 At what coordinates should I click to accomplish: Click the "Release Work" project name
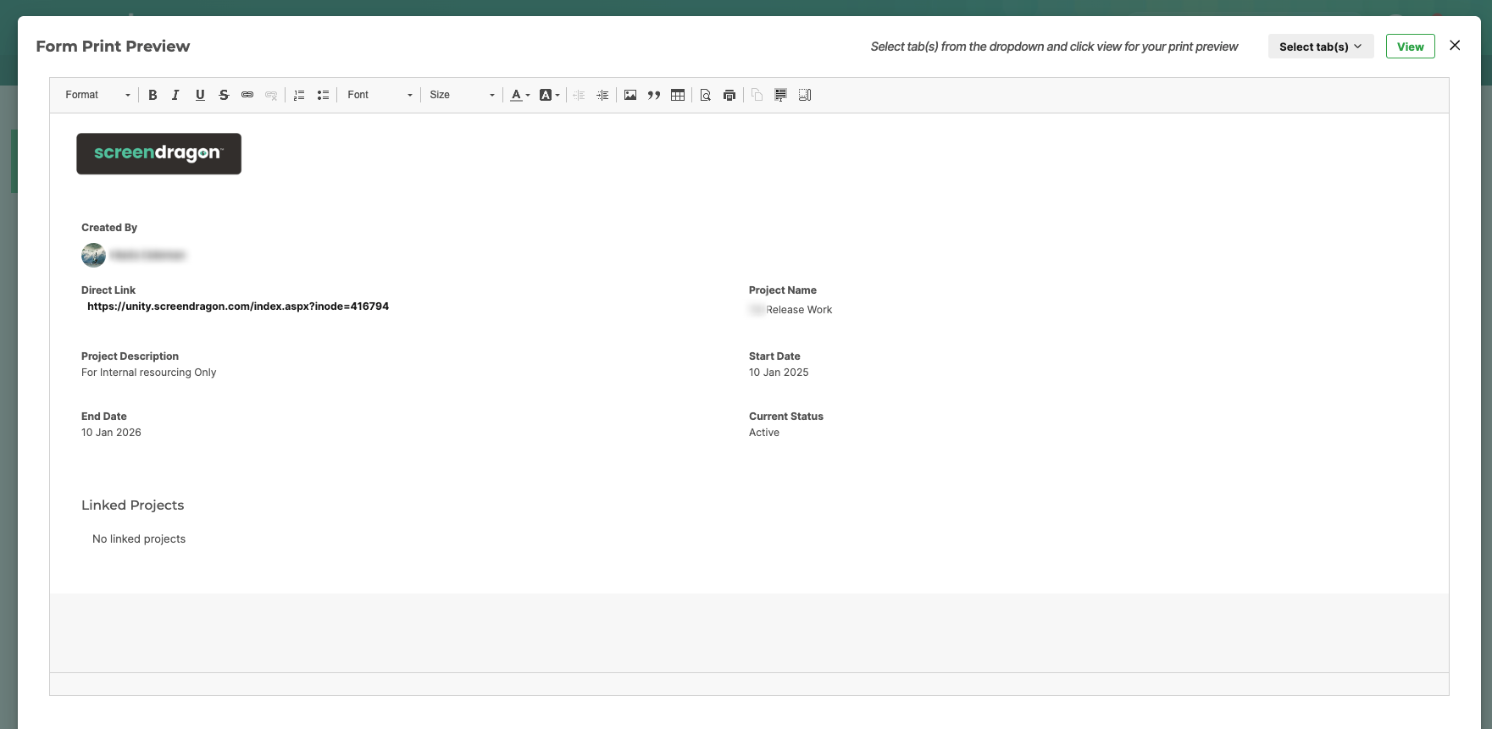click(799, 310)
